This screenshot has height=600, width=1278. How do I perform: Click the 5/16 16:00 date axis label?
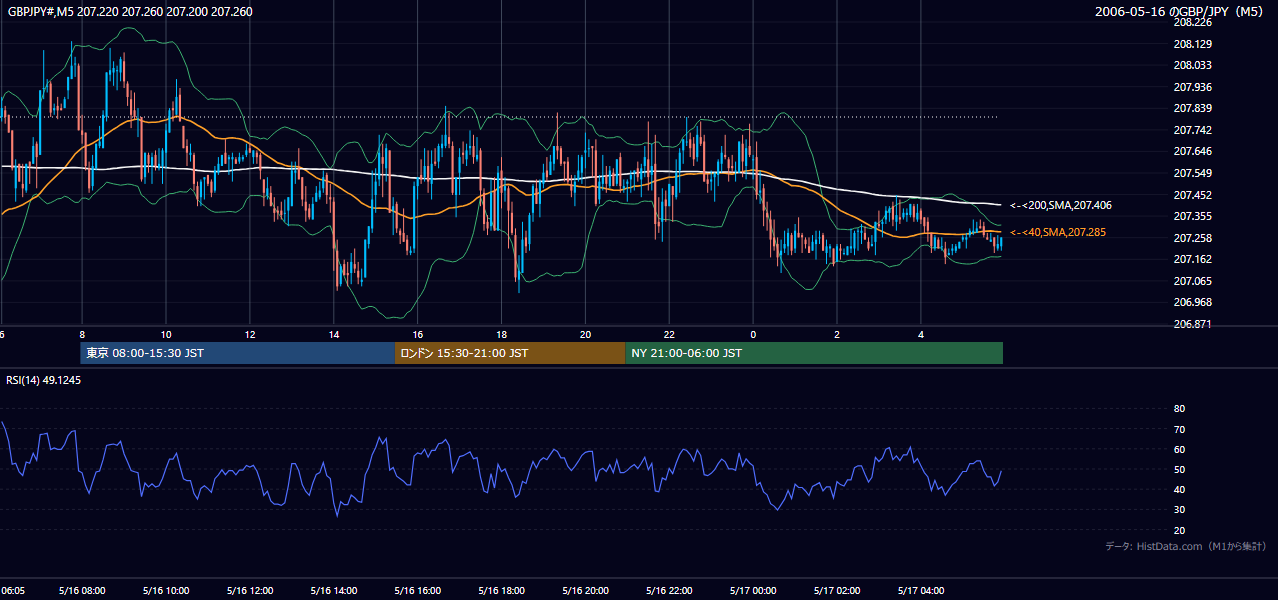click(418, 591)
